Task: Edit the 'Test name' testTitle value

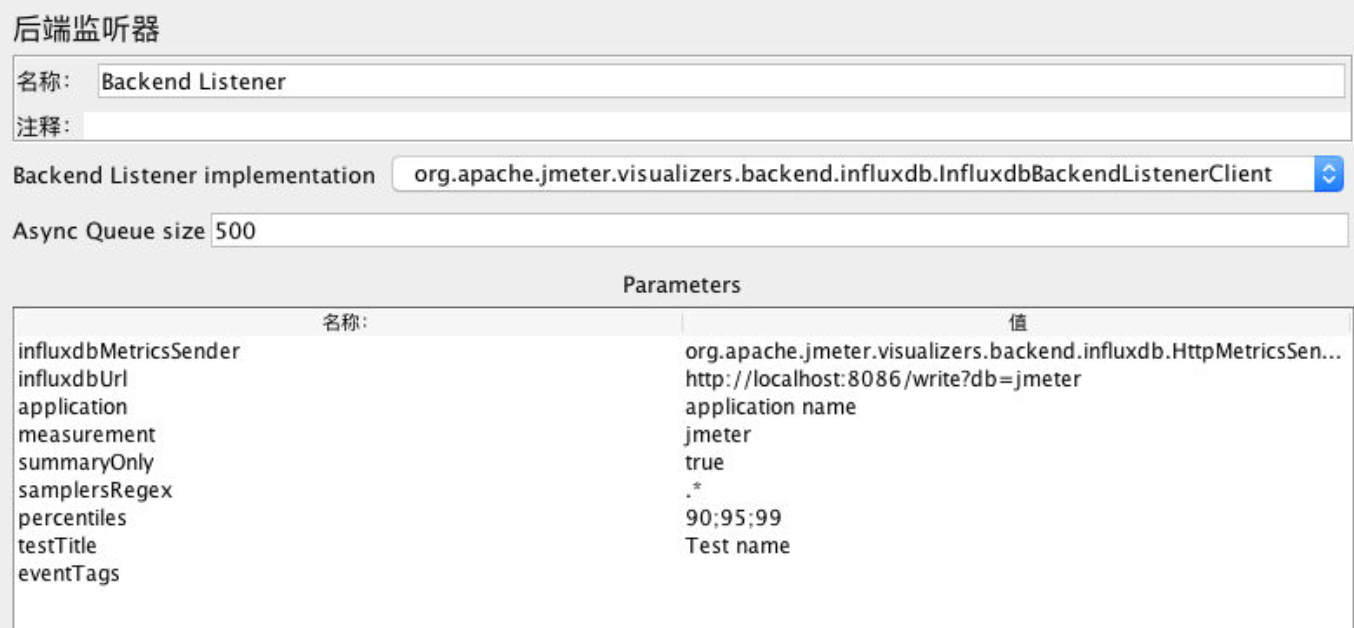Action: coord(737,546)
